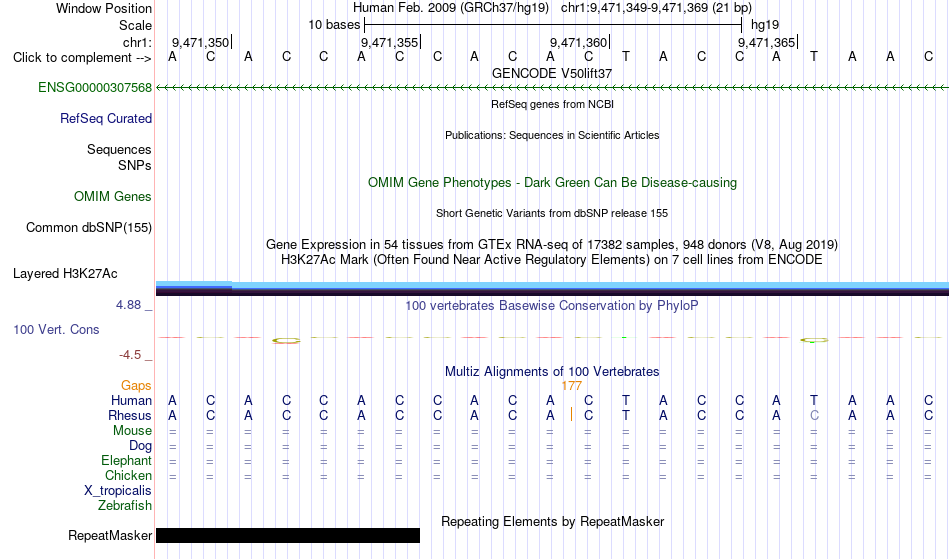Click the black RepeatMasker repeat element bar
Screen dimensions: 950x559
(288, 535)
